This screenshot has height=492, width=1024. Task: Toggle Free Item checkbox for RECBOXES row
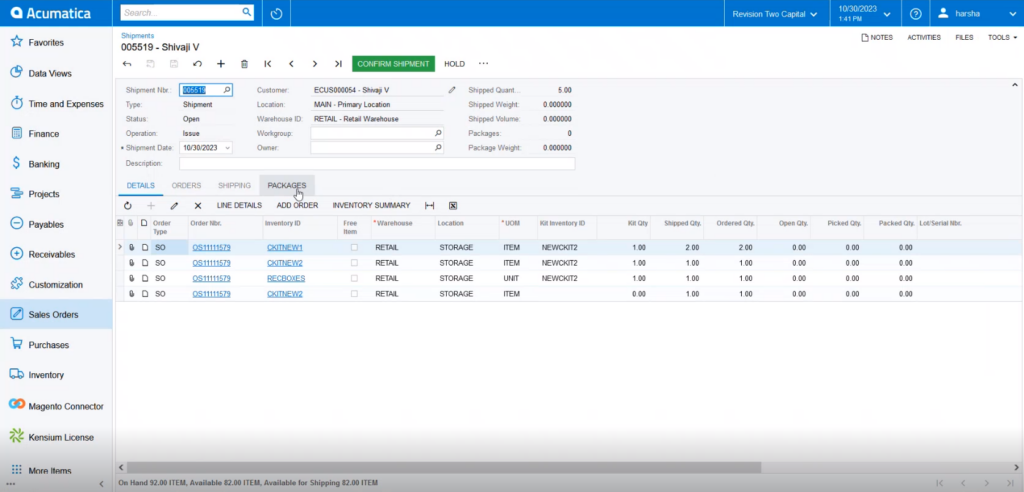(x=354, y=278)
